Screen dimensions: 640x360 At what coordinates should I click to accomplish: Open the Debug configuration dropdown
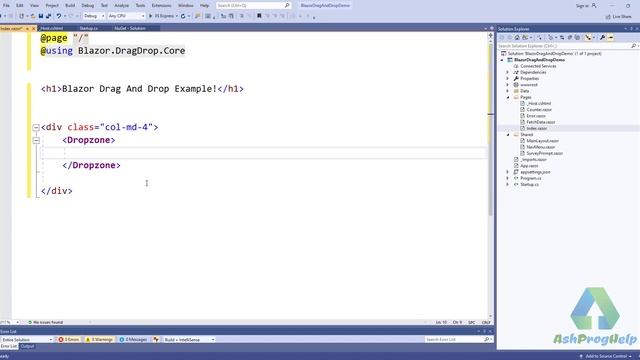94,16
